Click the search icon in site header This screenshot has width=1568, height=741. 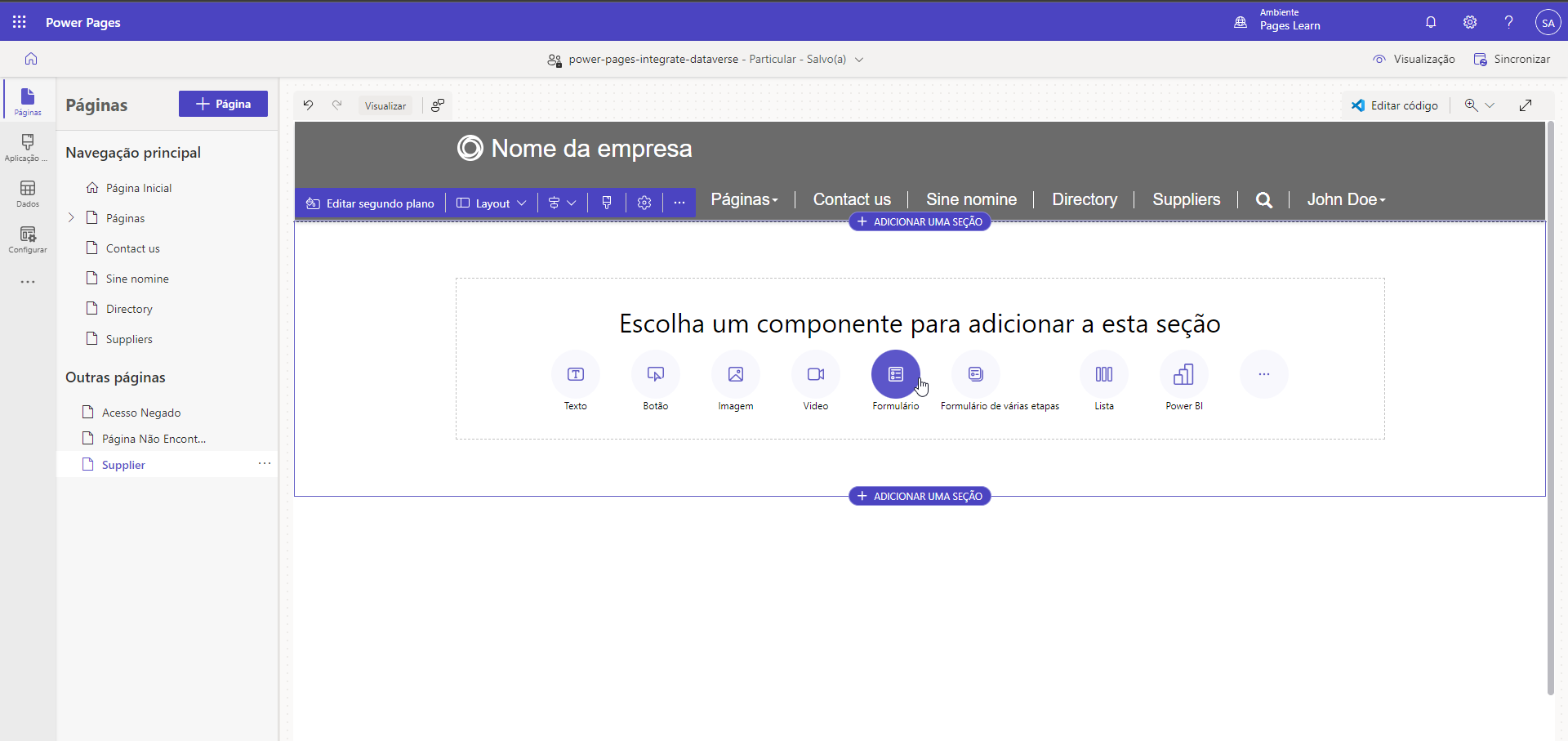click(1263, 200)
